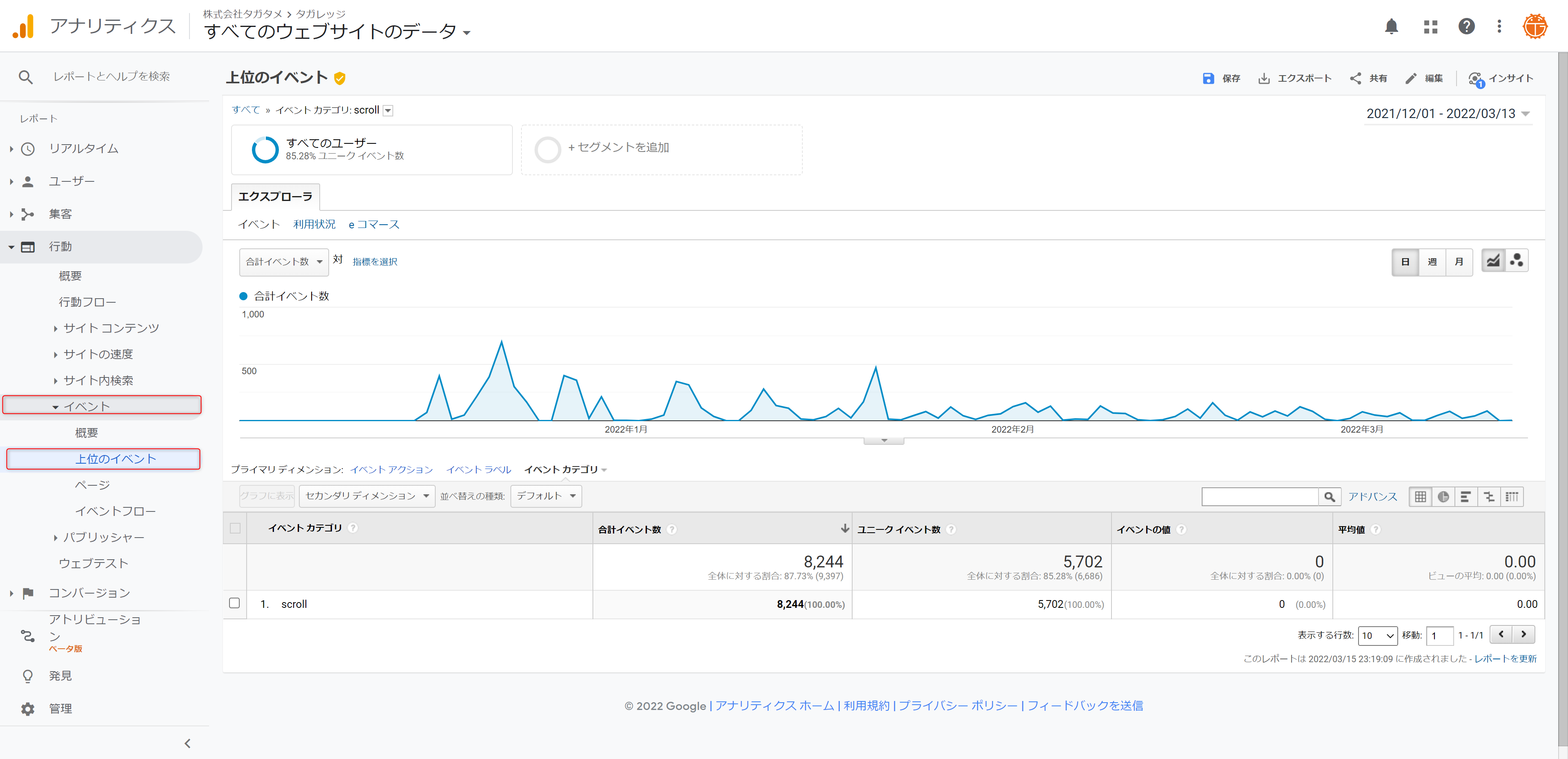The height and width of the screenshot is (759, 1568).
Task: Switch to the エクスプローラ tab
Action: [275, 197]
